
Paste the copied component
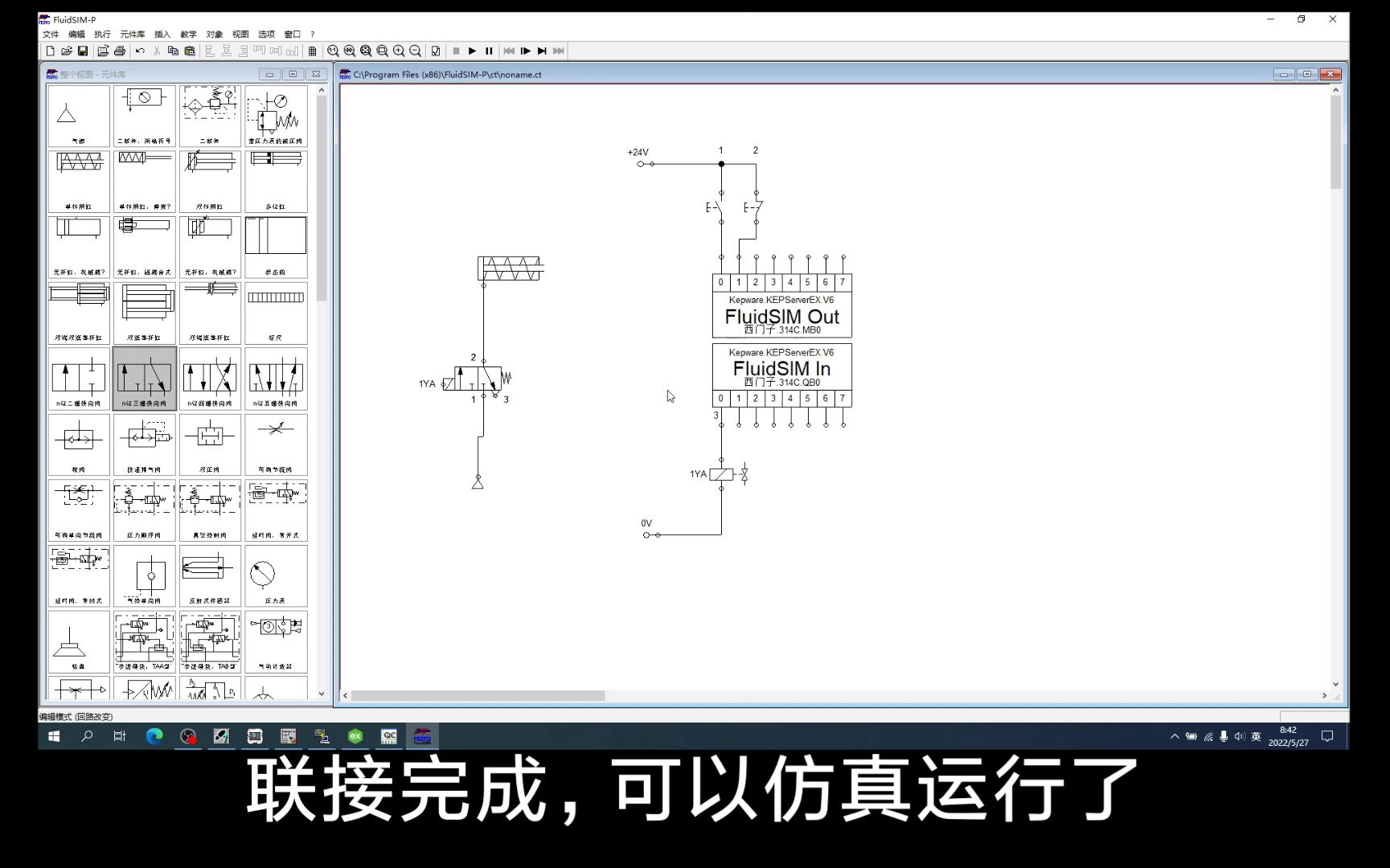pos(189,51)
